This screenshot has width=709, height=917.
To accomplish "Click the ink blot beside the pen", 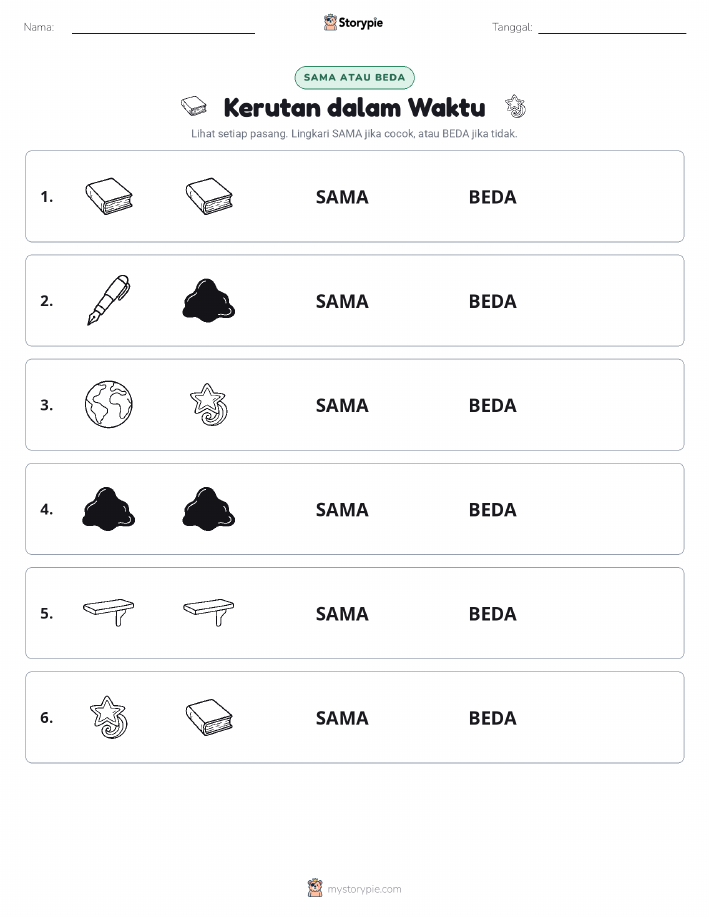I will pyautogui.click(x=209, y=300).
